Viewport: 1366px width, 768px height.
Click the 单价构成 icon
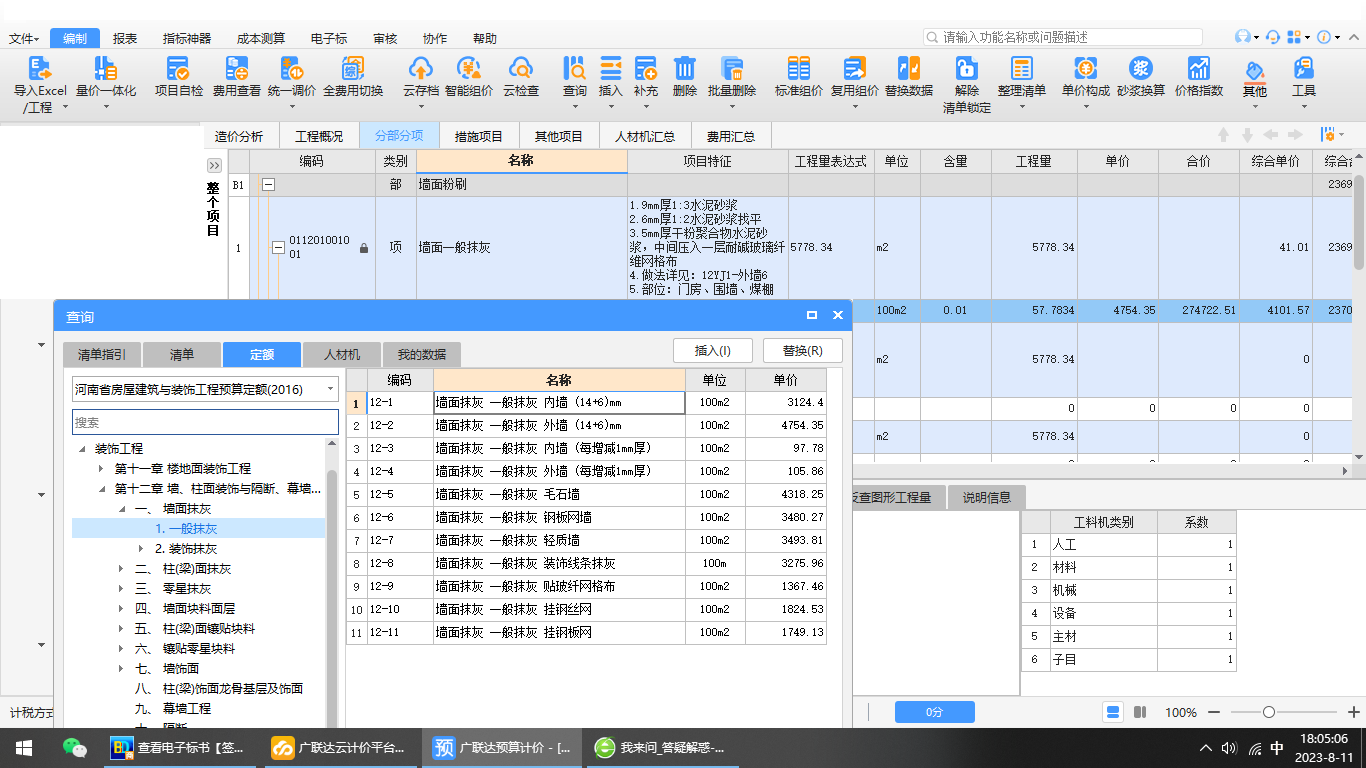pyautogui.click(x=1086, y=68)
